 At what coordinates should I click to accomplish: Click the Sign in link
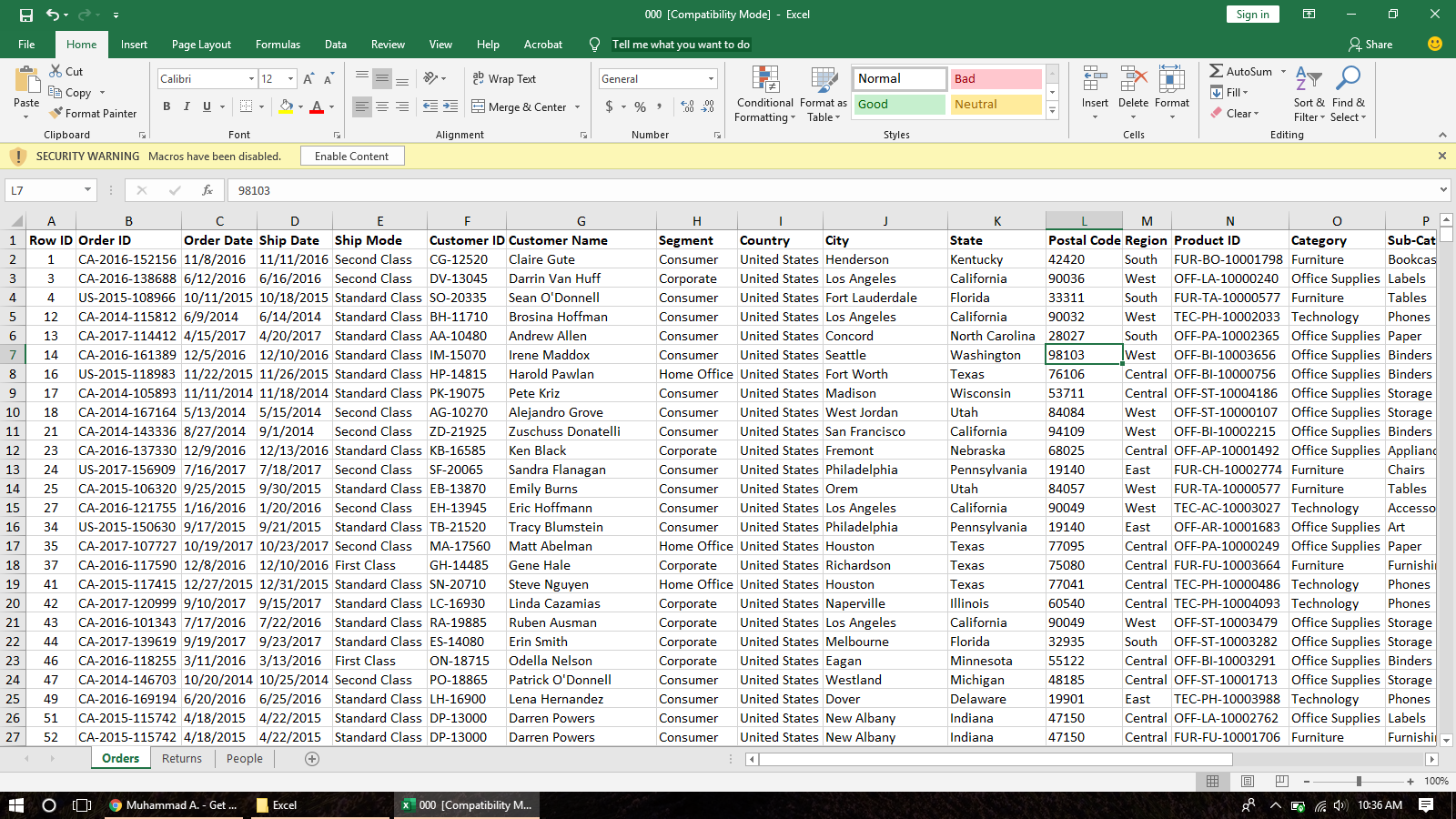pos(1252,14)
